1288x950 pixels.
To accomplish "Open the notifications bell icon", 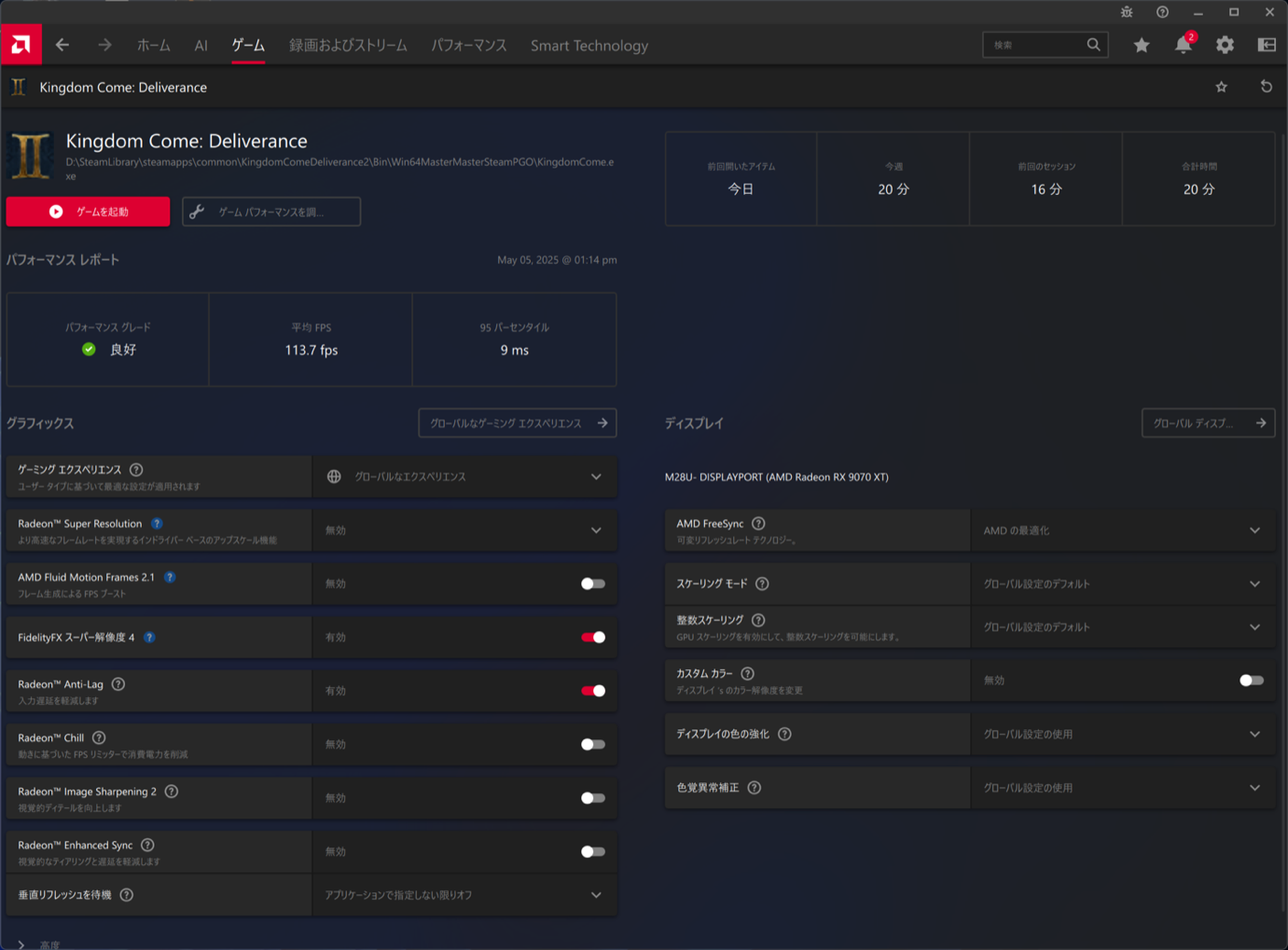I will 1183,45.
